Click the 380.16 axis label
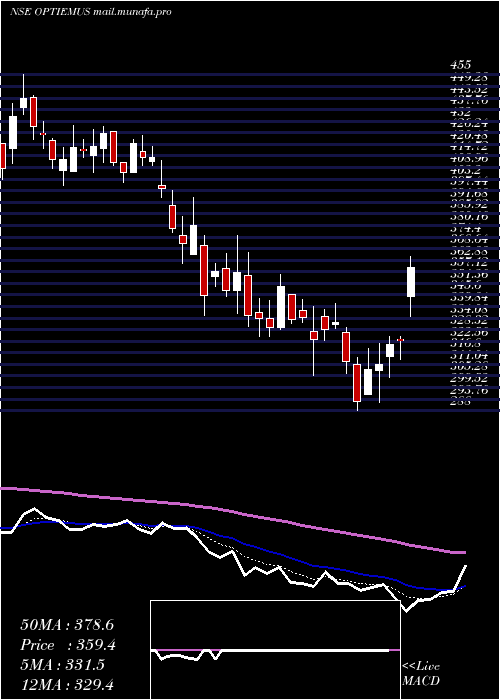The height and width of the screenshot is (700, 500). click(469, 217)
